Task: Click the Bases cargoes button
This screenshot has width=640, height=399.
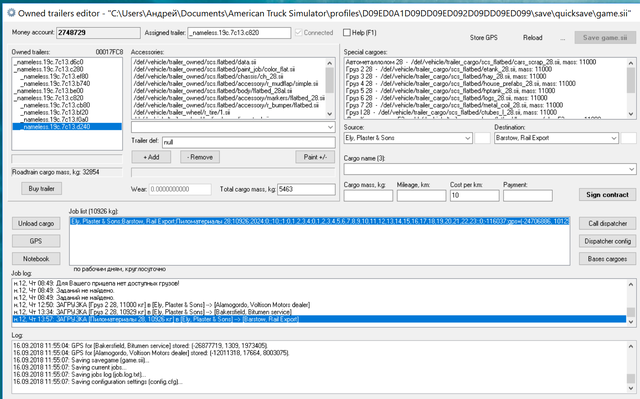Action: (607, 259)
